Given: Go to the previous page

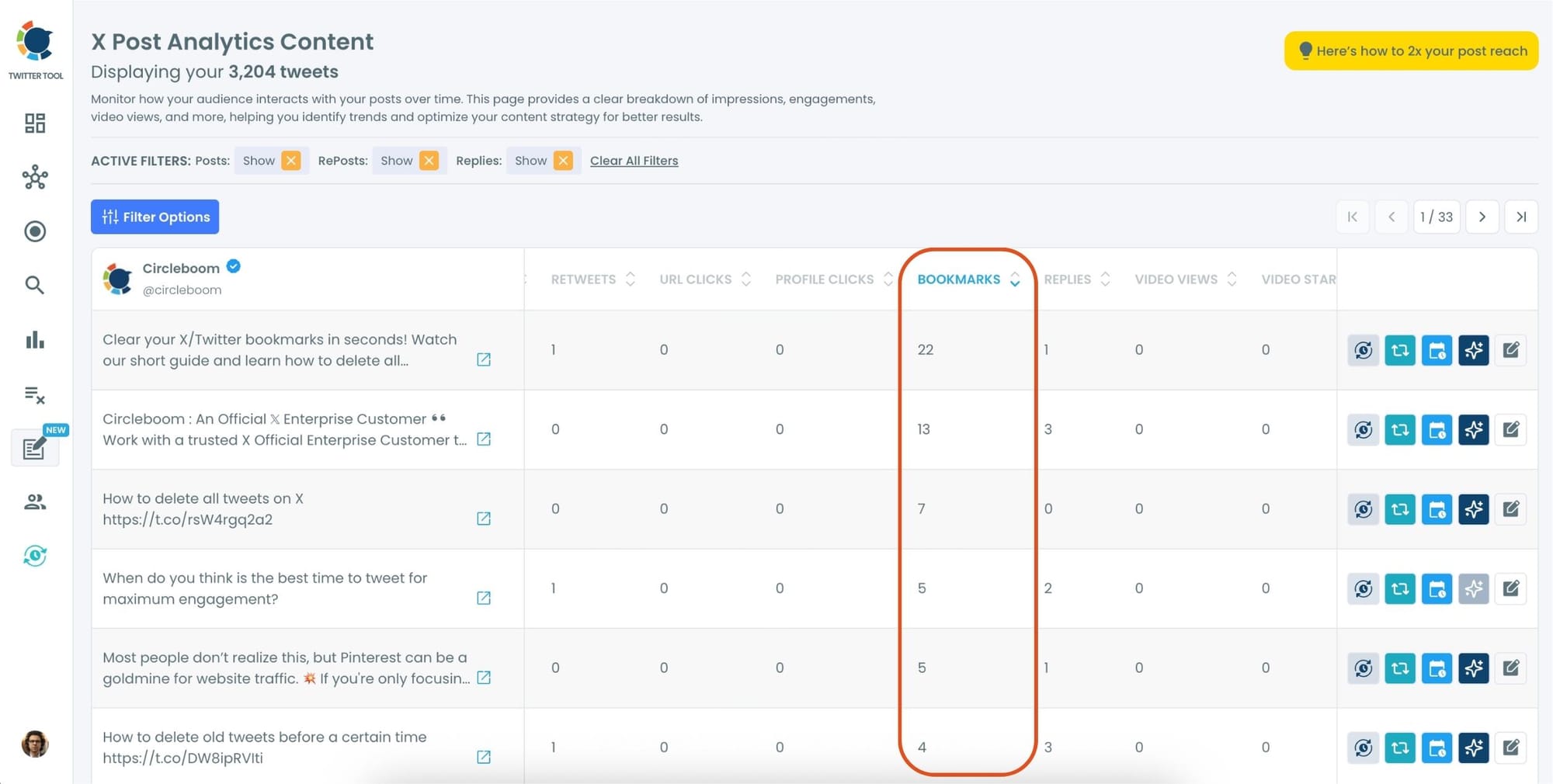Looking at the screenshot, I should (1391, 217).
